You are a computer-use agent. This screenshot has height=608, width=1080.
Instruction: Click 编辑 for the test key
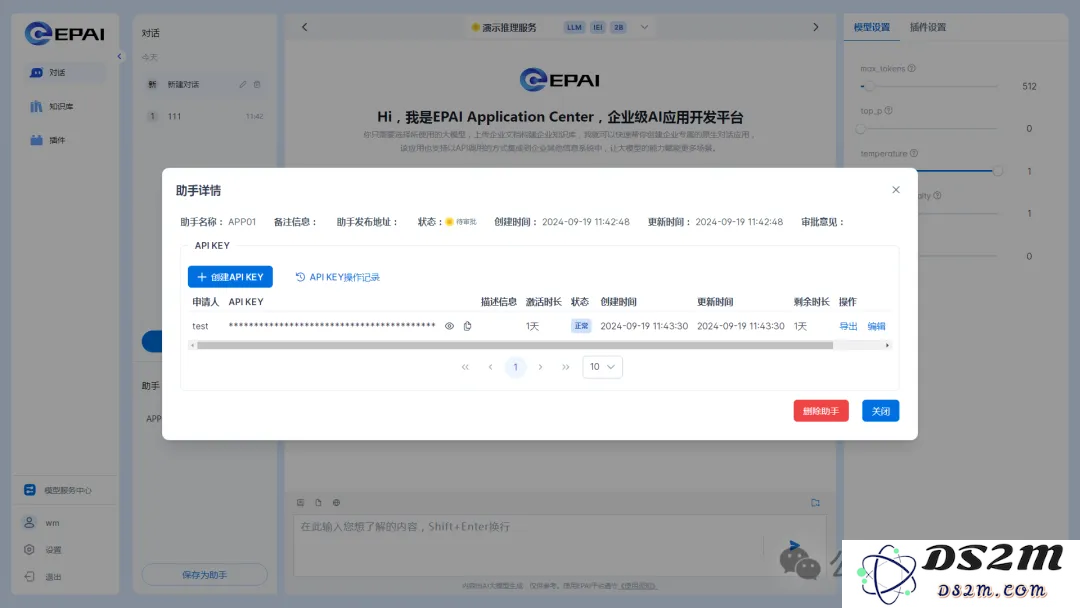876,326
